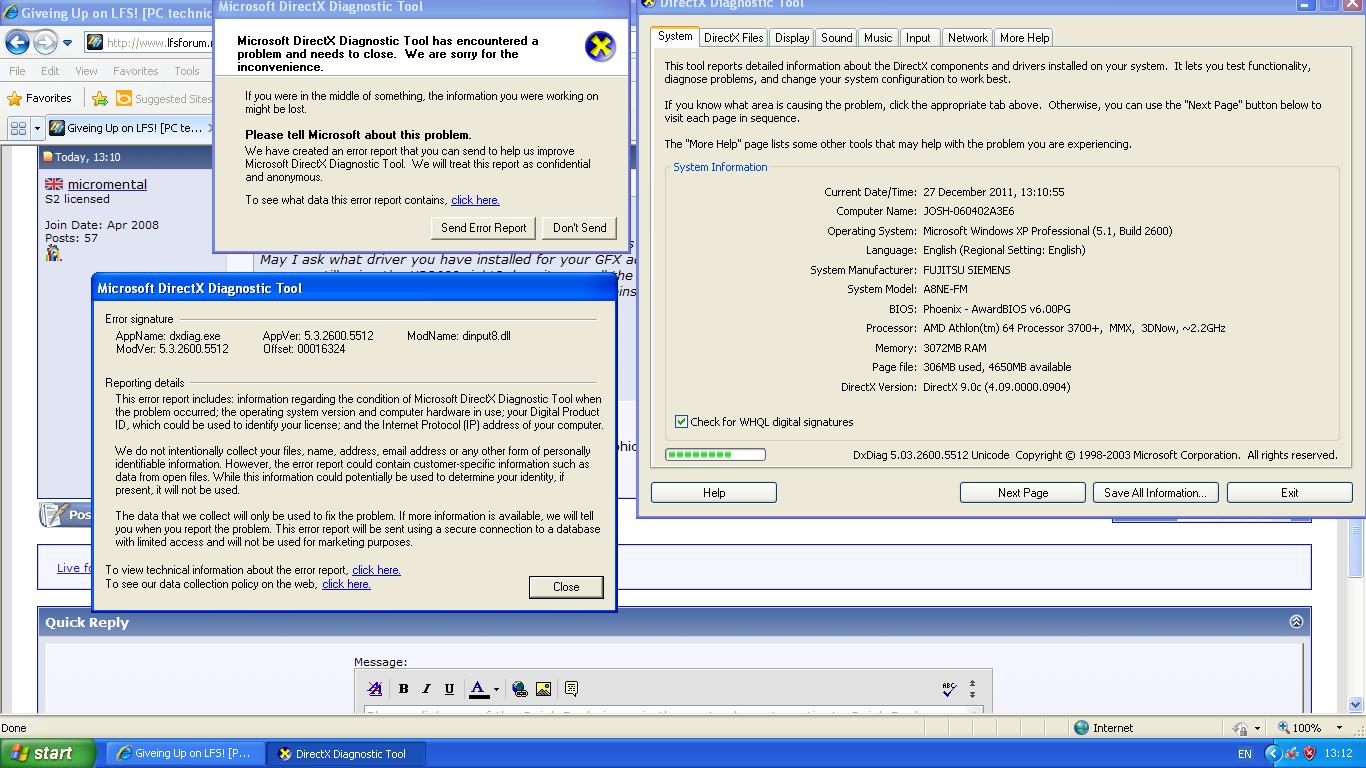Show hidden tray icons with the arrow
The width and height of the screenshot is (1366, 768).
pyautogui.click(x=1273, y=754)
